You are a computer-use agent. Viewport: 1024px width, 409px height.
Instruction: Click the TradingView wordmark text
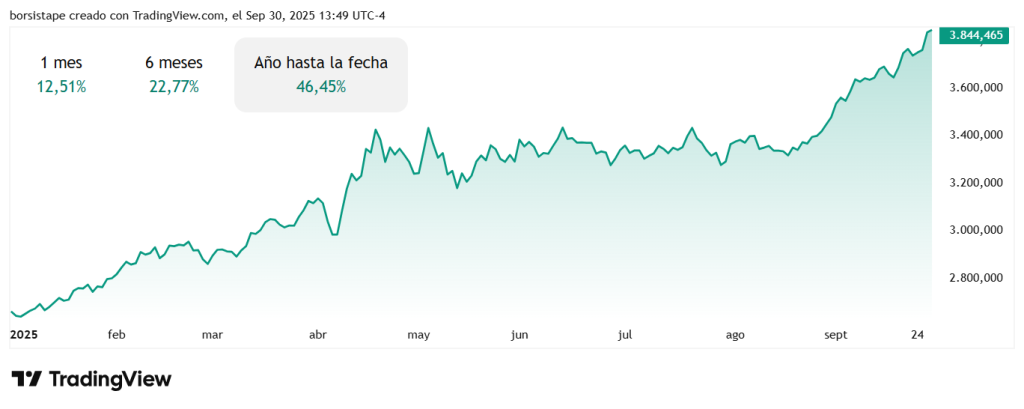[110, 380]
